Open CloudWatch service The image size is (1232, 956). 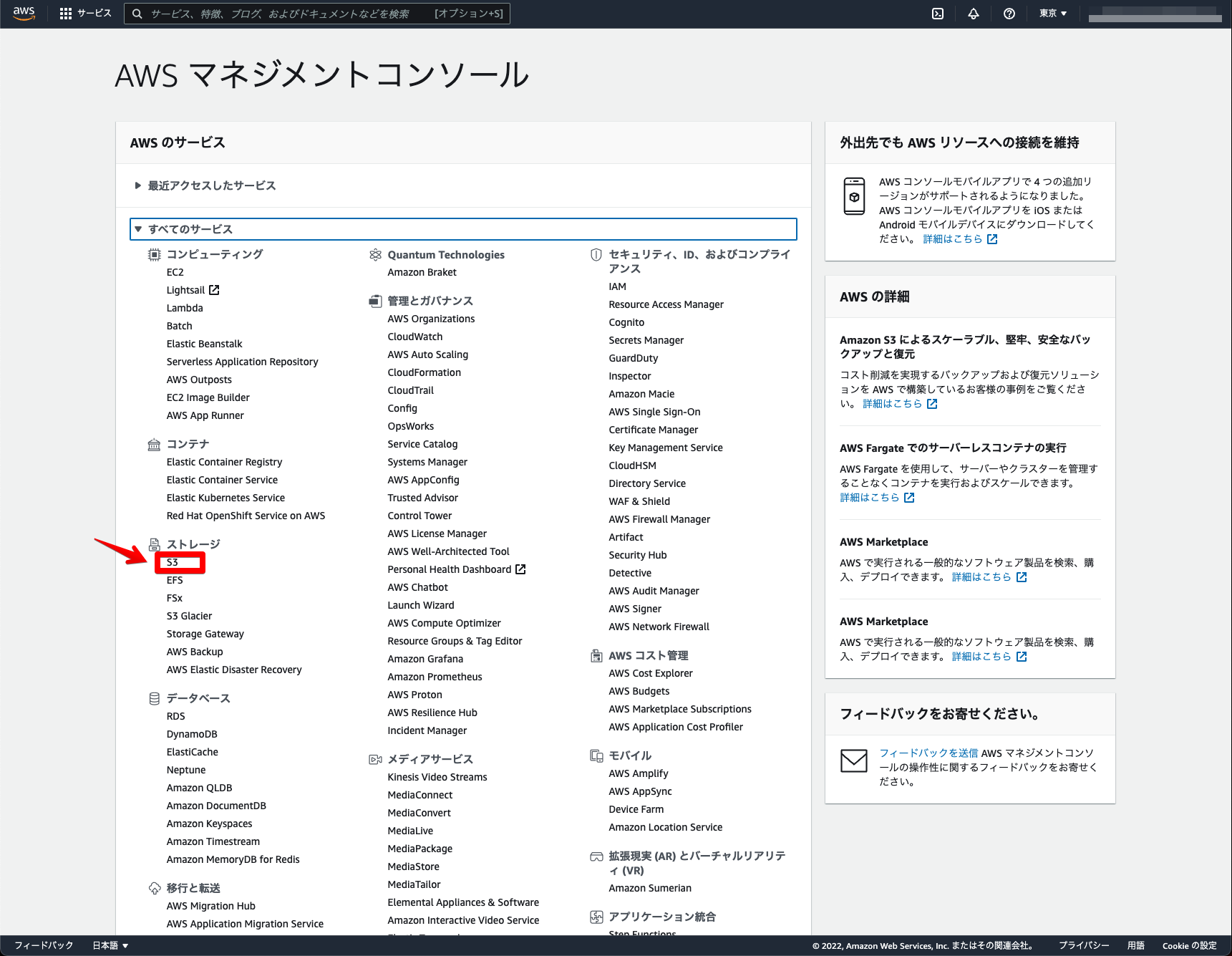point(415,337)
